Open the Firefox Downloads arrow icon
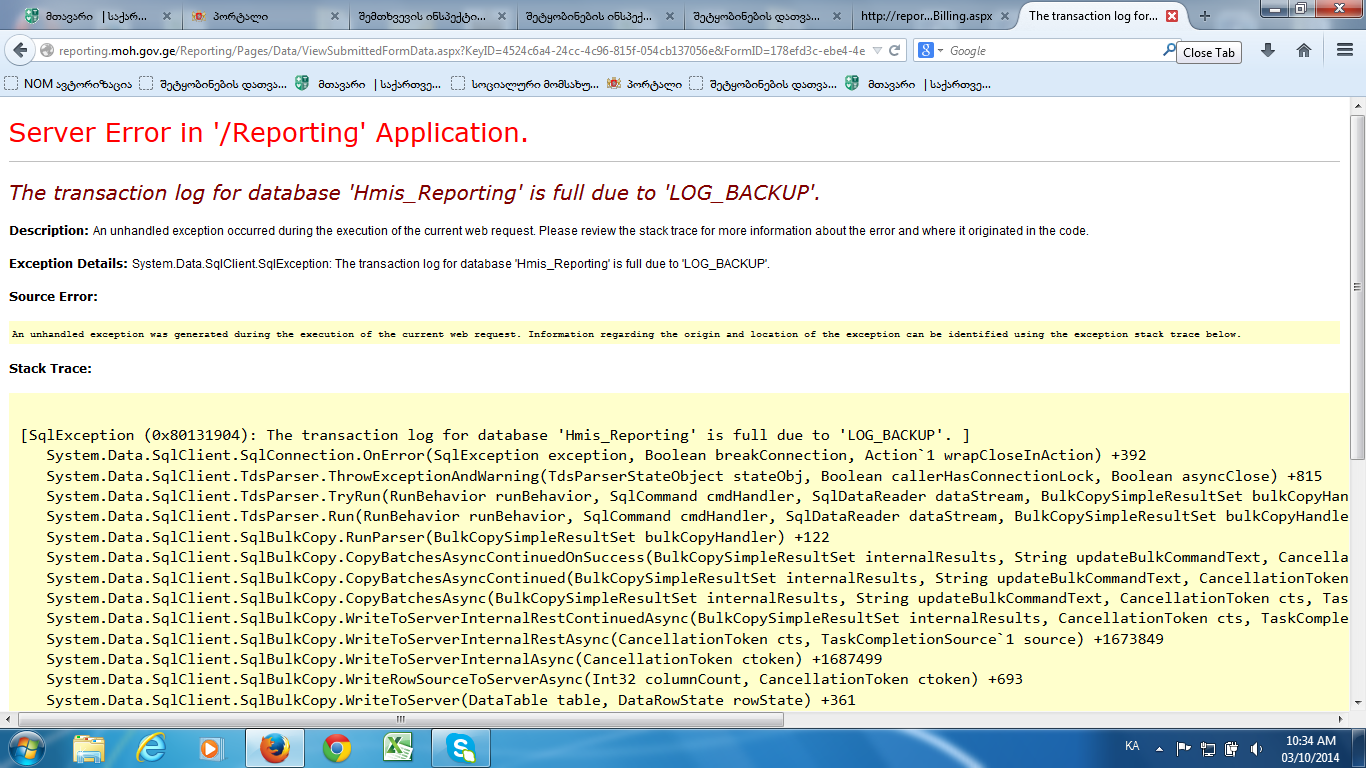Image resolution: width=1366 pixels, height=768 pixels. (x=1268, y=51)
